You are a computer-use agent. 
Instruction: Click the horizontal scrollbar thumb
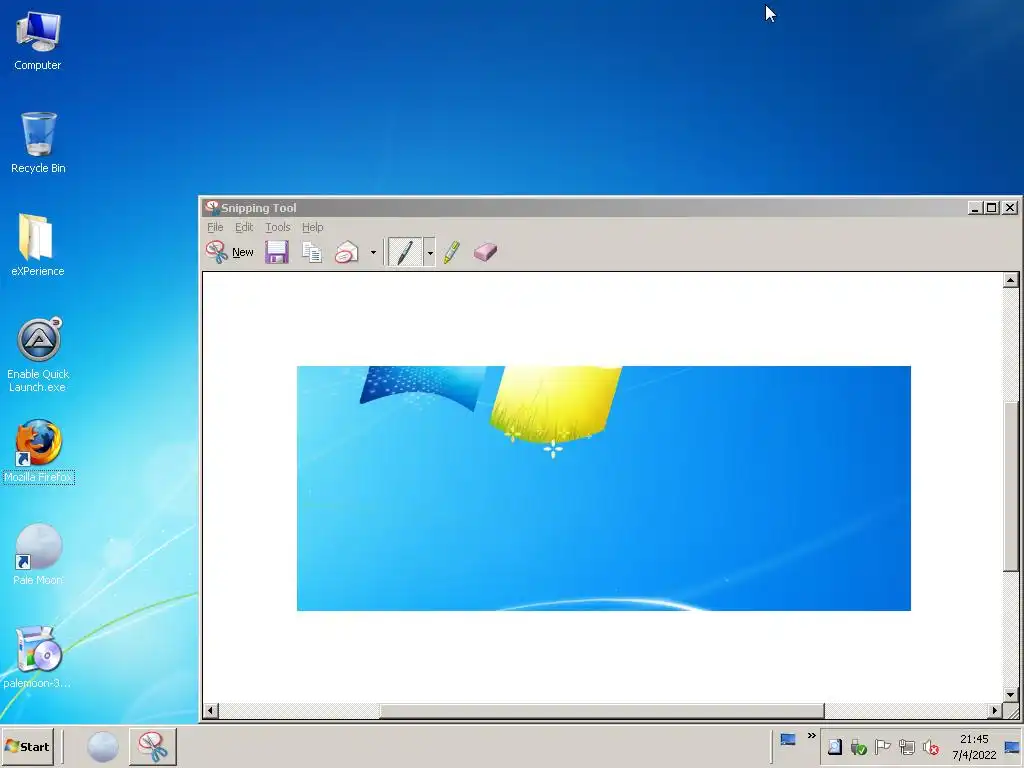point(602,711)
